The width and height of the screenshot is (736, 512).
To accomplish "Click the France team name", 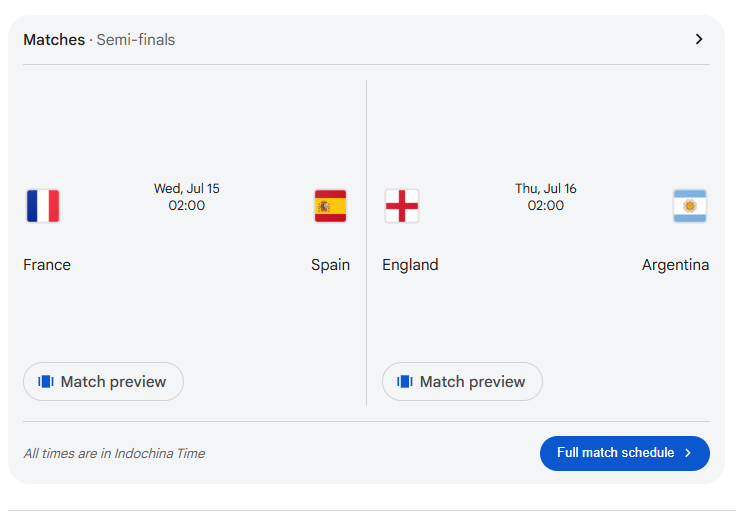I will [47, 265].
